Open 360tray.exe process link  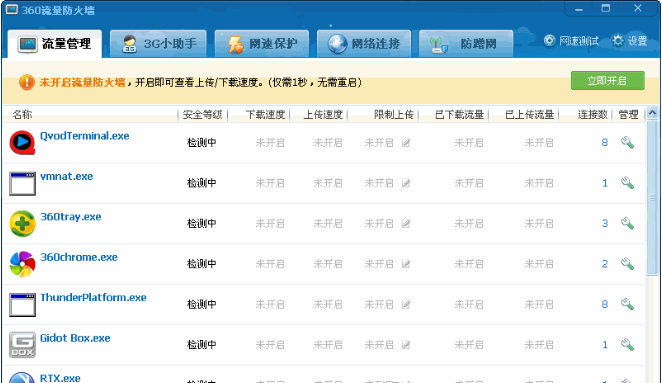click(71, 217)
